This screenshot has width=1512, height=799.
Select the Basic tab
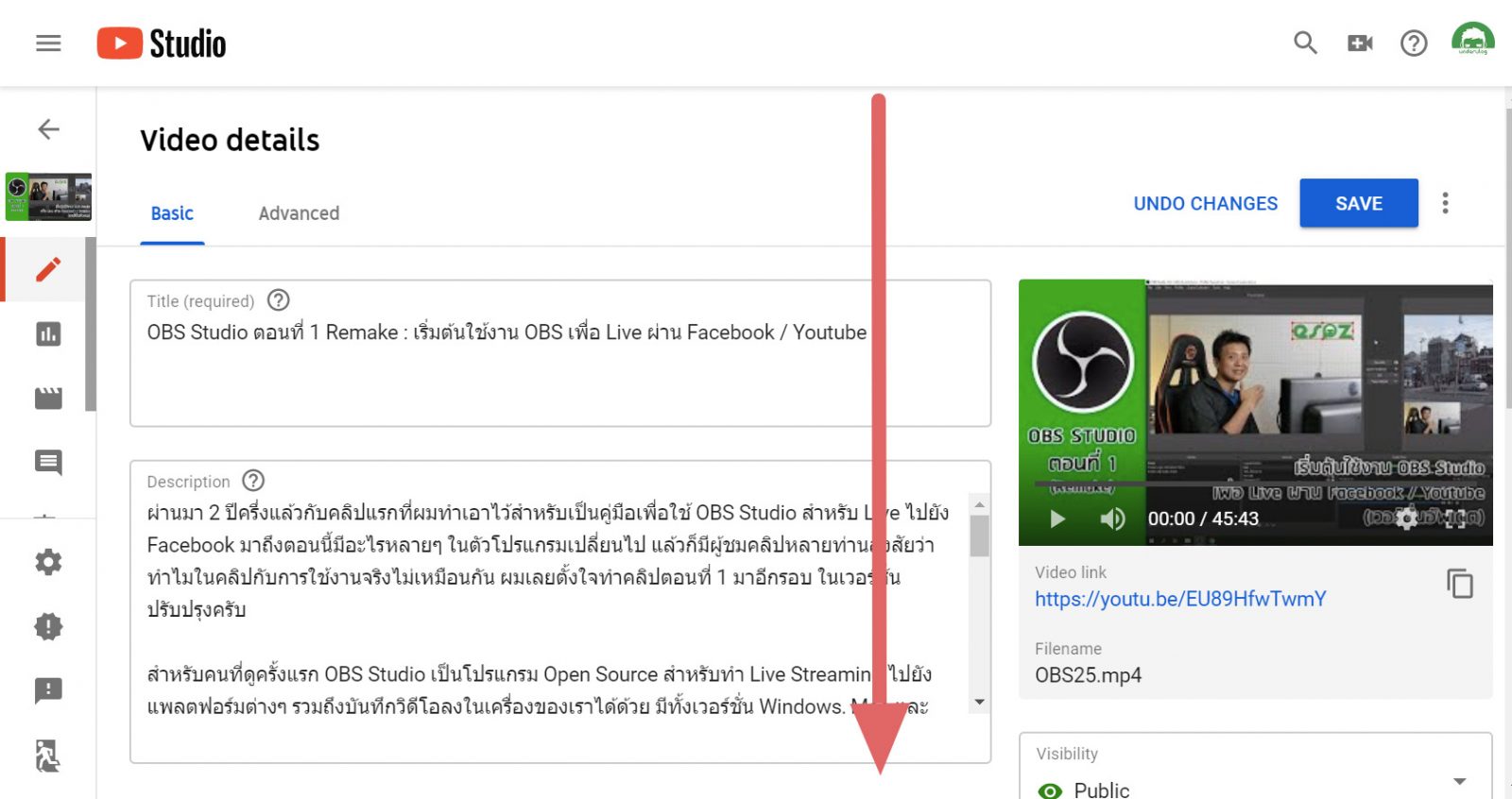pos(172,213)
